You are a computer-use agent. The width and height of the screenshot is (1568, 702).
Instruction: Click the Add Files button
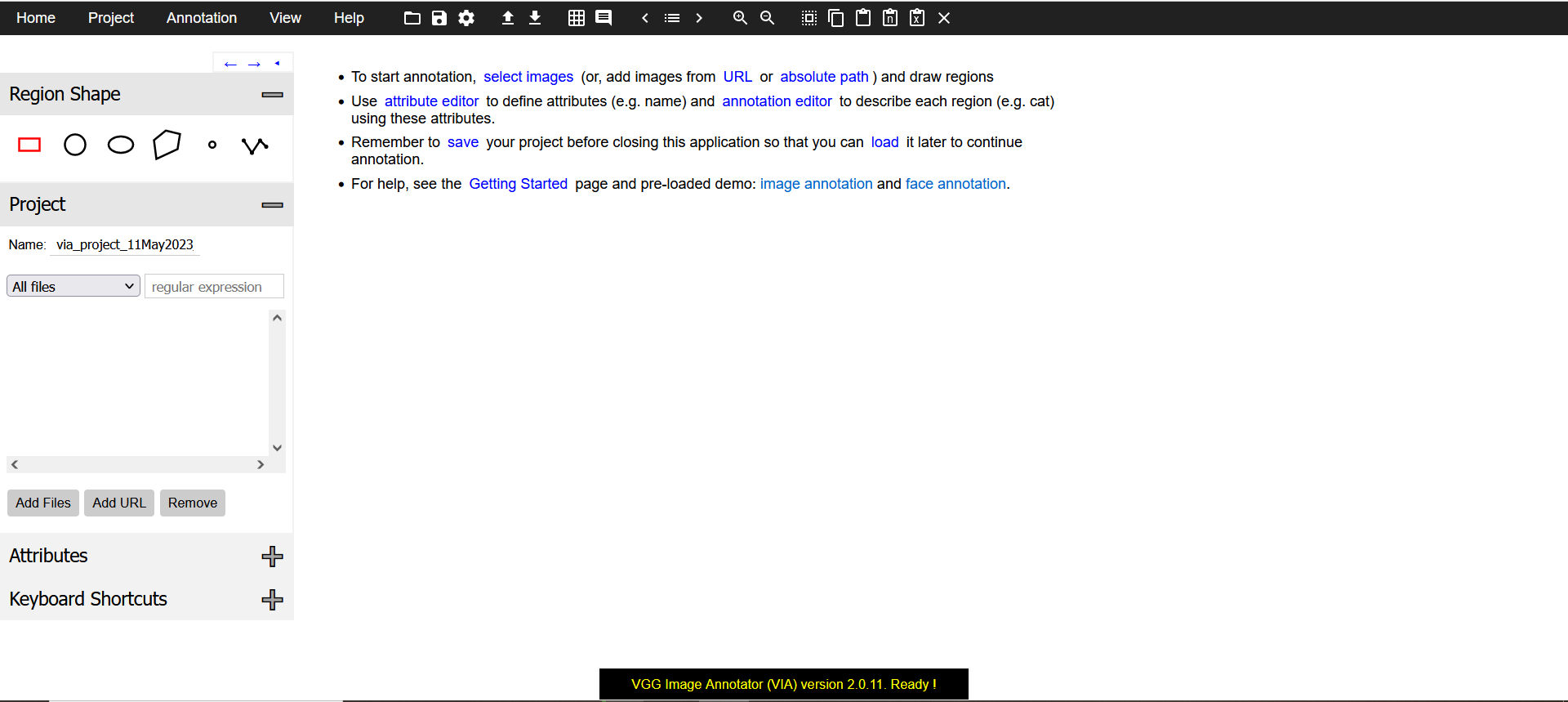click(x=43, y=503)
